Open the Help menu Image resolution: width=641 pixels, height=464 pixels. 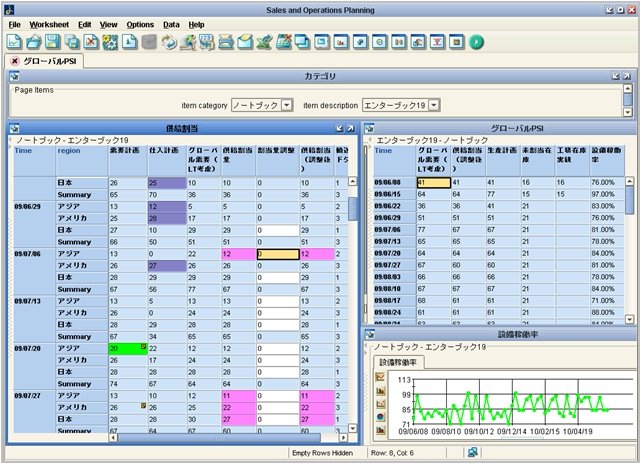pyautogui.click(x=196, y=25)
